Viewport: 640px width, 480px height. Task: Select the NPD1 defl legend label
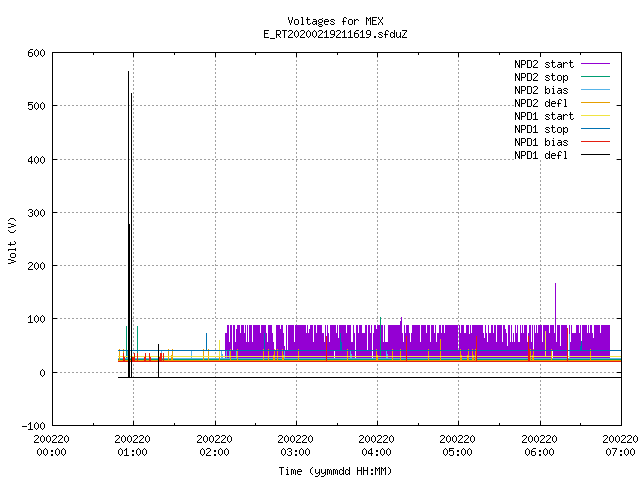pos(541,155)
